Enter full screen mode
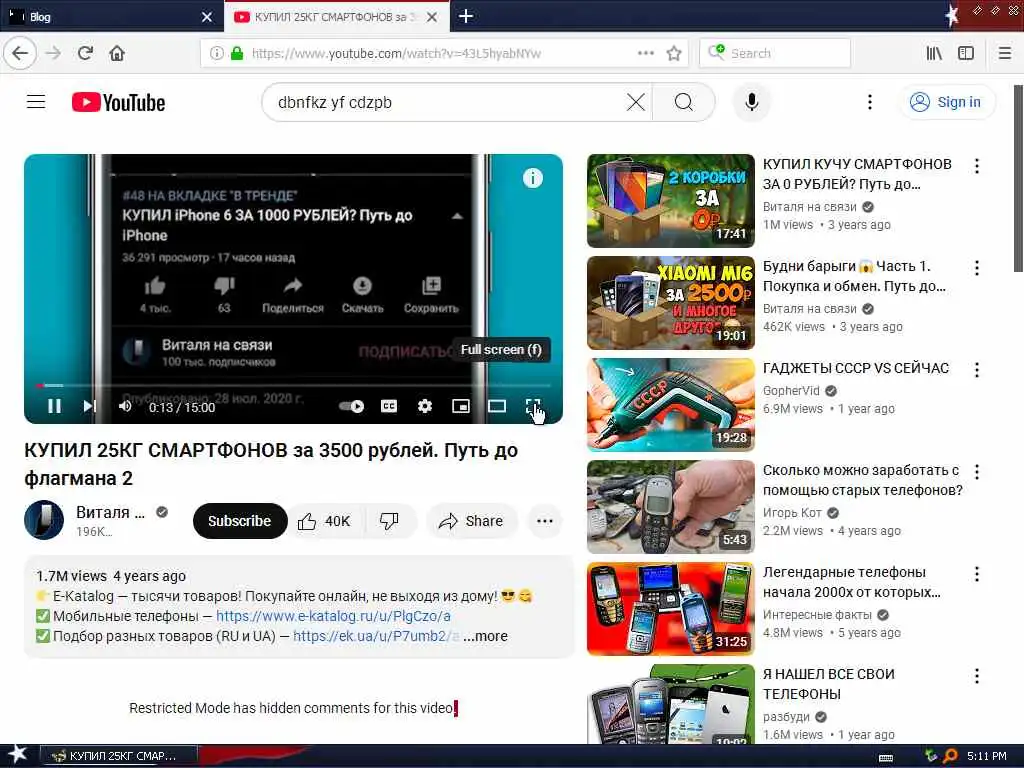The image size is (1024, 768). click(x=533, y=406)
